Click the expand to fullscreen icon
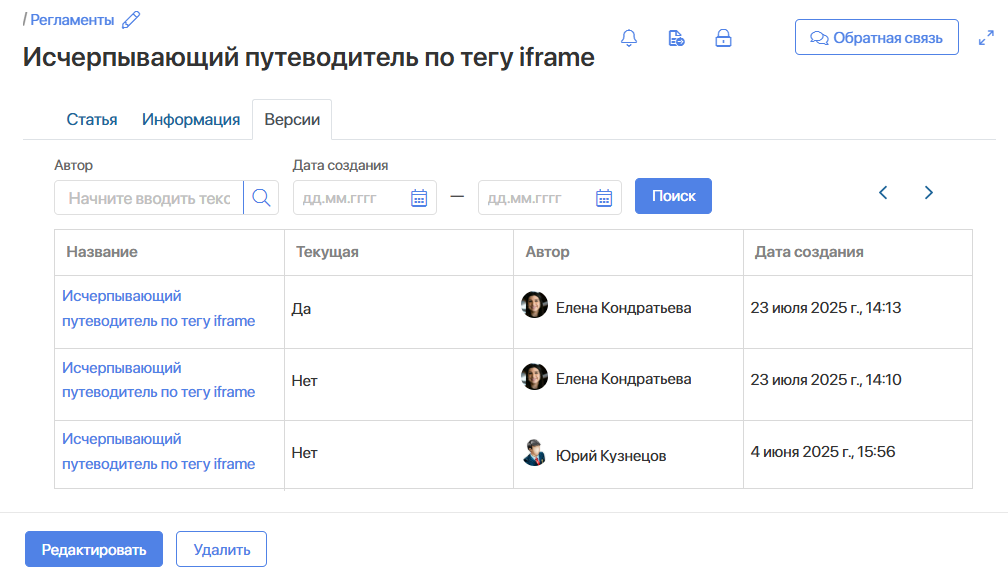This screenshot has height=584, width=1008. click(985, 39)
